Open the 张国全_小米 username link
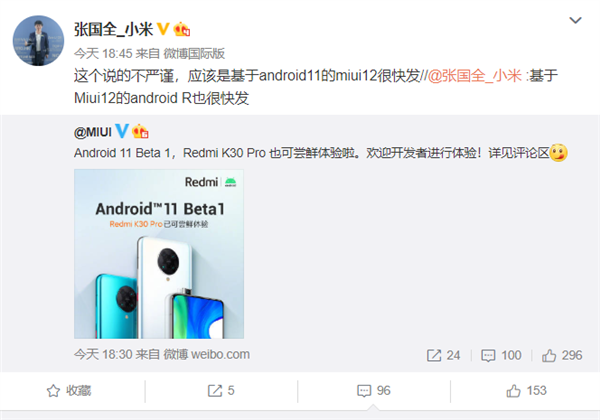Screen dimensions: 600x420 114,29
